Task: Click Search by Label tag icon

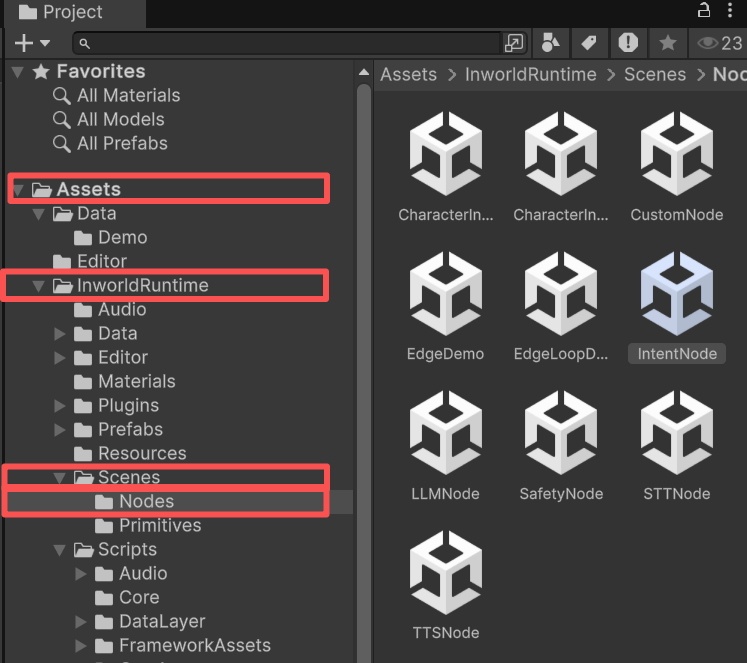Action: pyautogui.click(x=589, y=43)
